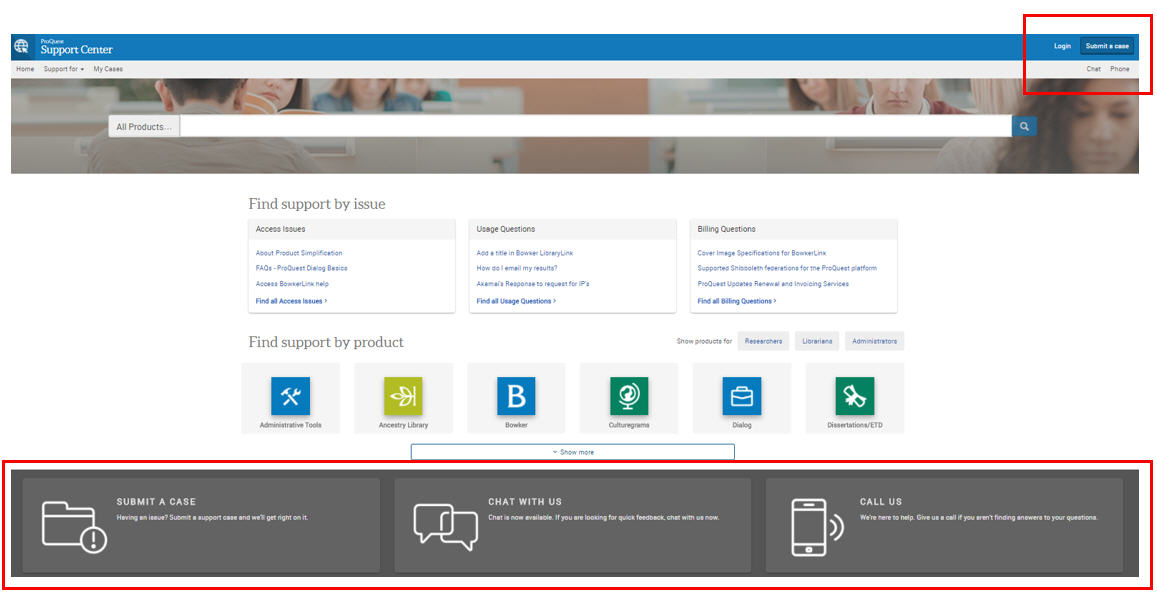This screenshot has width=1157, height=599.
Task: Open ProQuest Updates Renewal and Invoicing Services
Action: [x=773, y=284]
